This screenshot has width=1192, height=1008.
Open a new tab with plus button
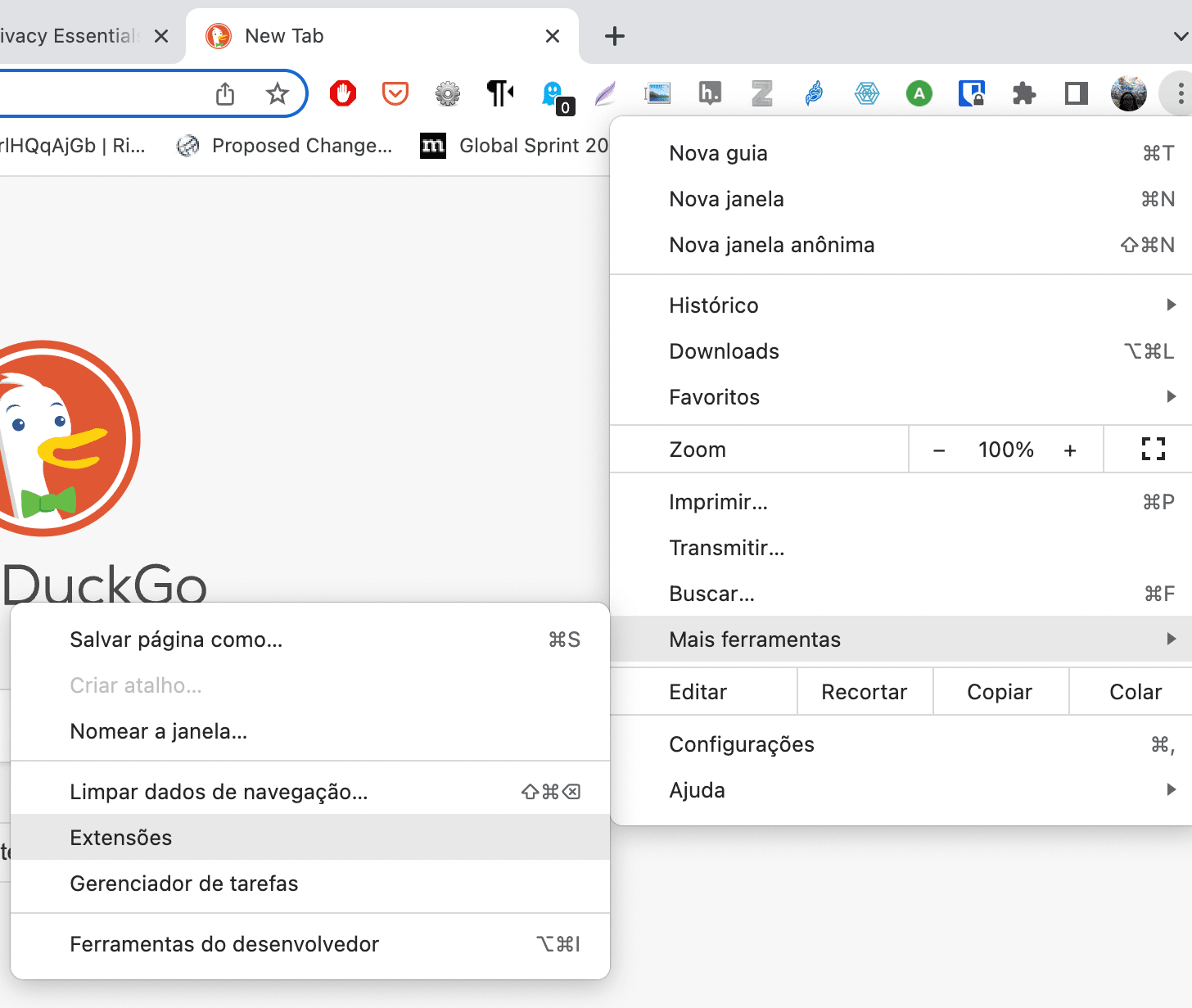click(615, 36)
